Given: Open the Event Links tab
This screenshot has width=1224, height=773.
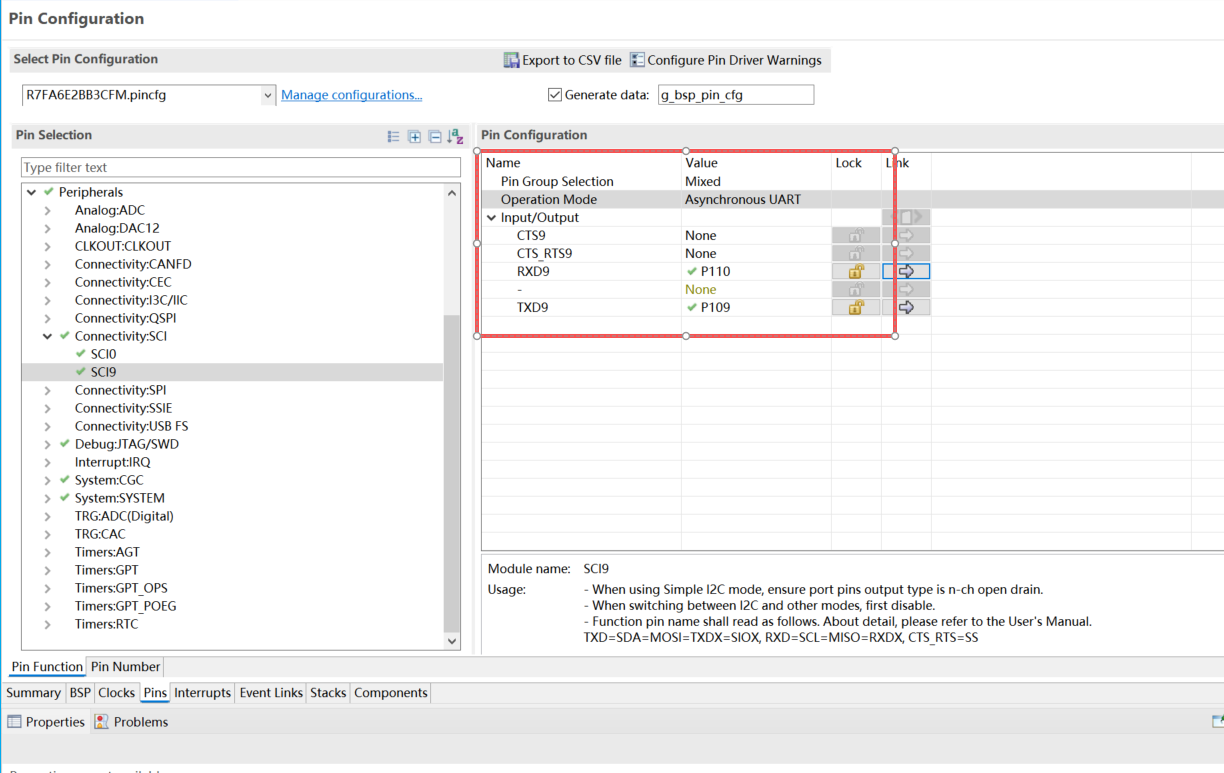Looking at the screenshot, I should tap(271, 693).
